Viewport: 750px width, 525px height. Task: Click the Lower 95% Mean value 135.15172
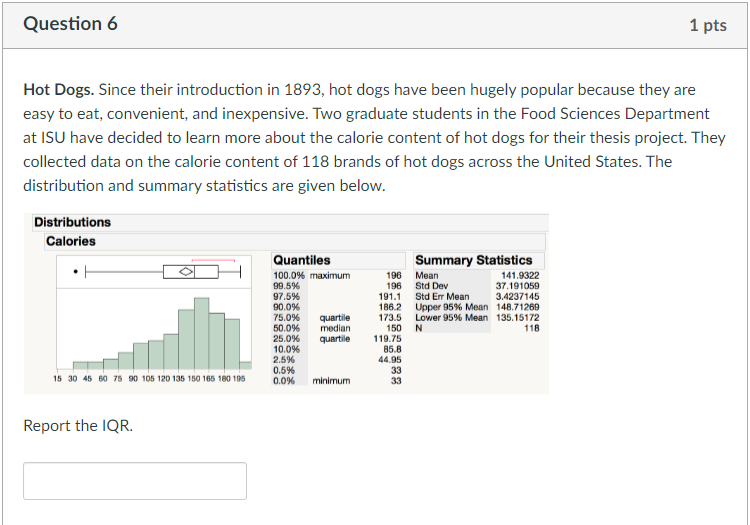pyautogui.click(x=518, y=317)
